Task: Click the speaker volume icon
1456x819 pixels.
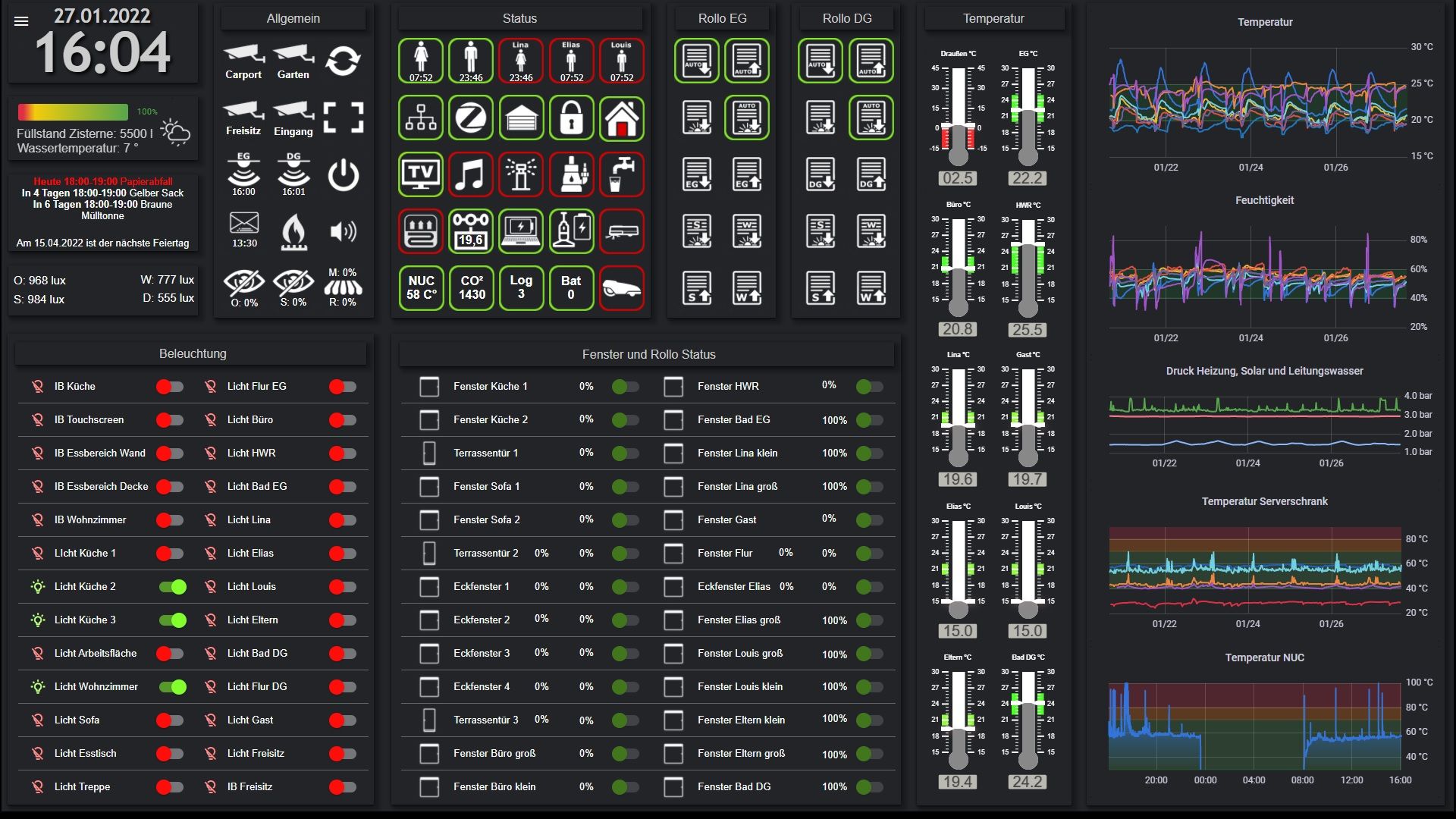Action: coord(343,231)
